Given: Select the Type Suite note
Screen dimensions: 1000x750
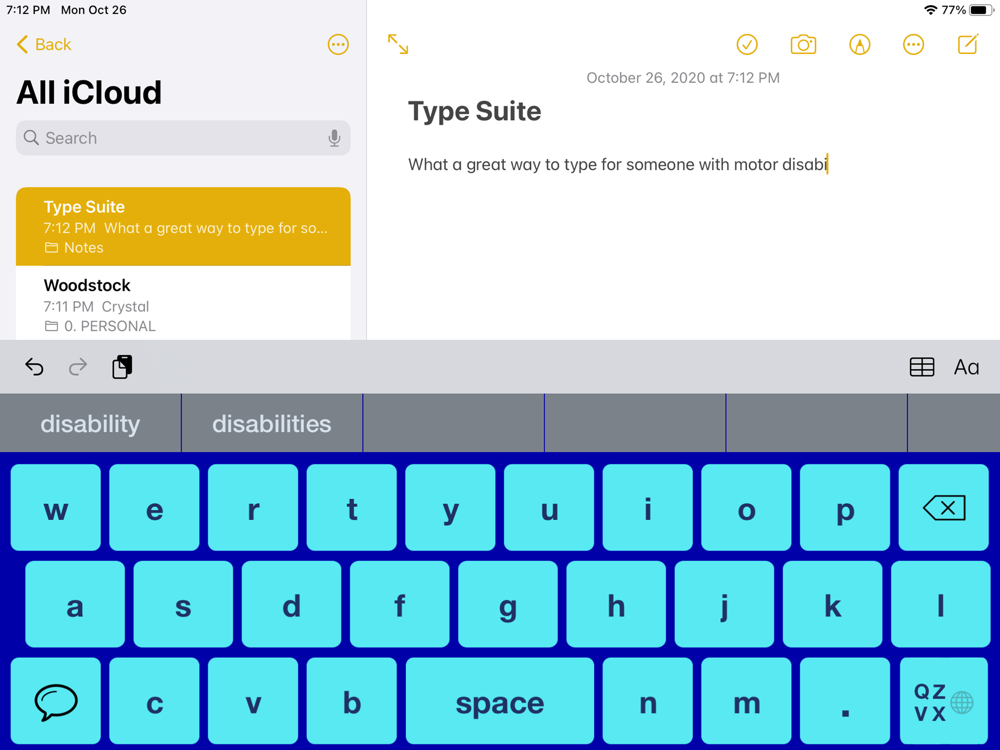Looking at the screenshot, I should click(x=183, y=226).
